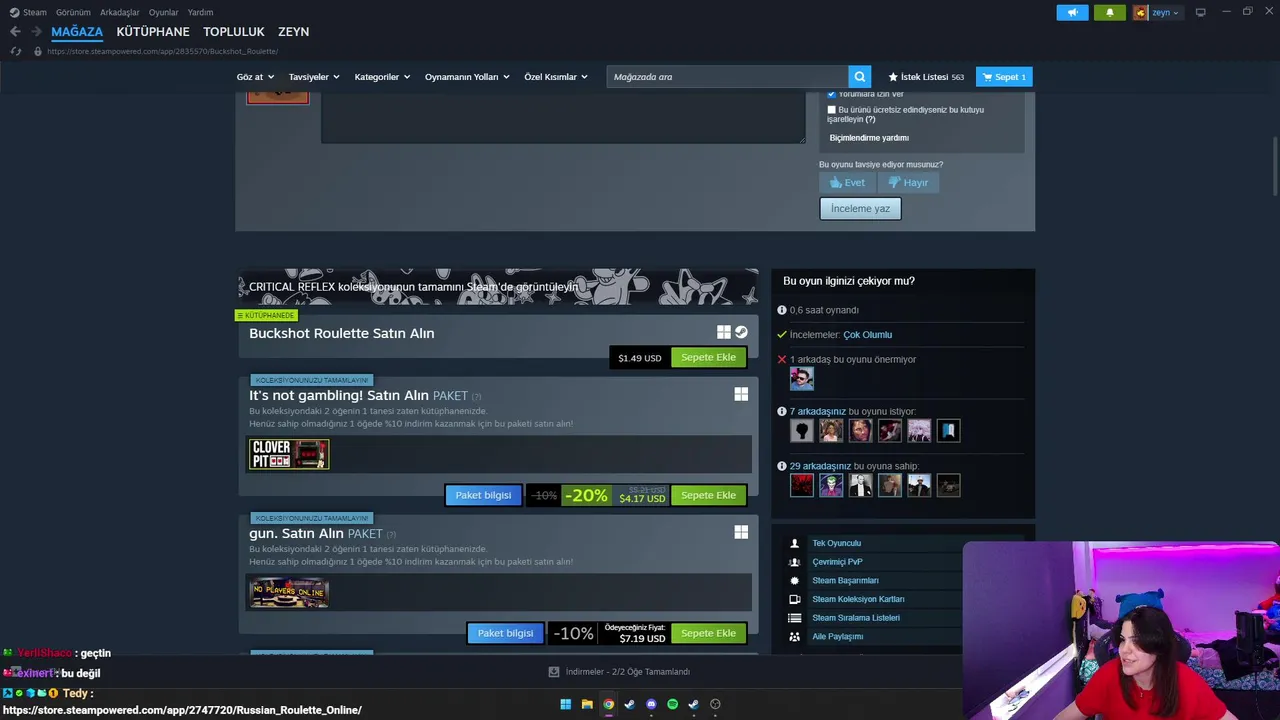
Task: Open File Explorer from the taskbar
Action: [x=587, y=704]
